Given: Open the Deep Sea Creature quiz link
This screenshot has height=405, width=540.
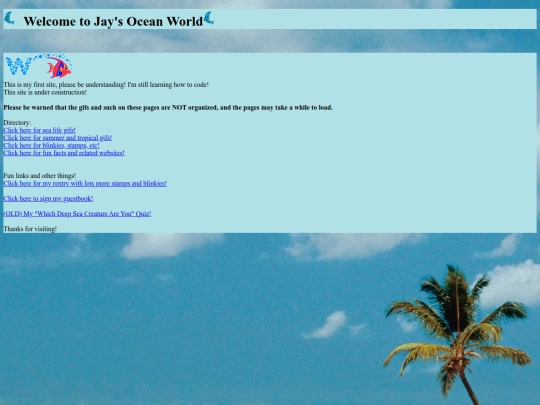Looking at the screenshot, I should [x=77, y=214].
